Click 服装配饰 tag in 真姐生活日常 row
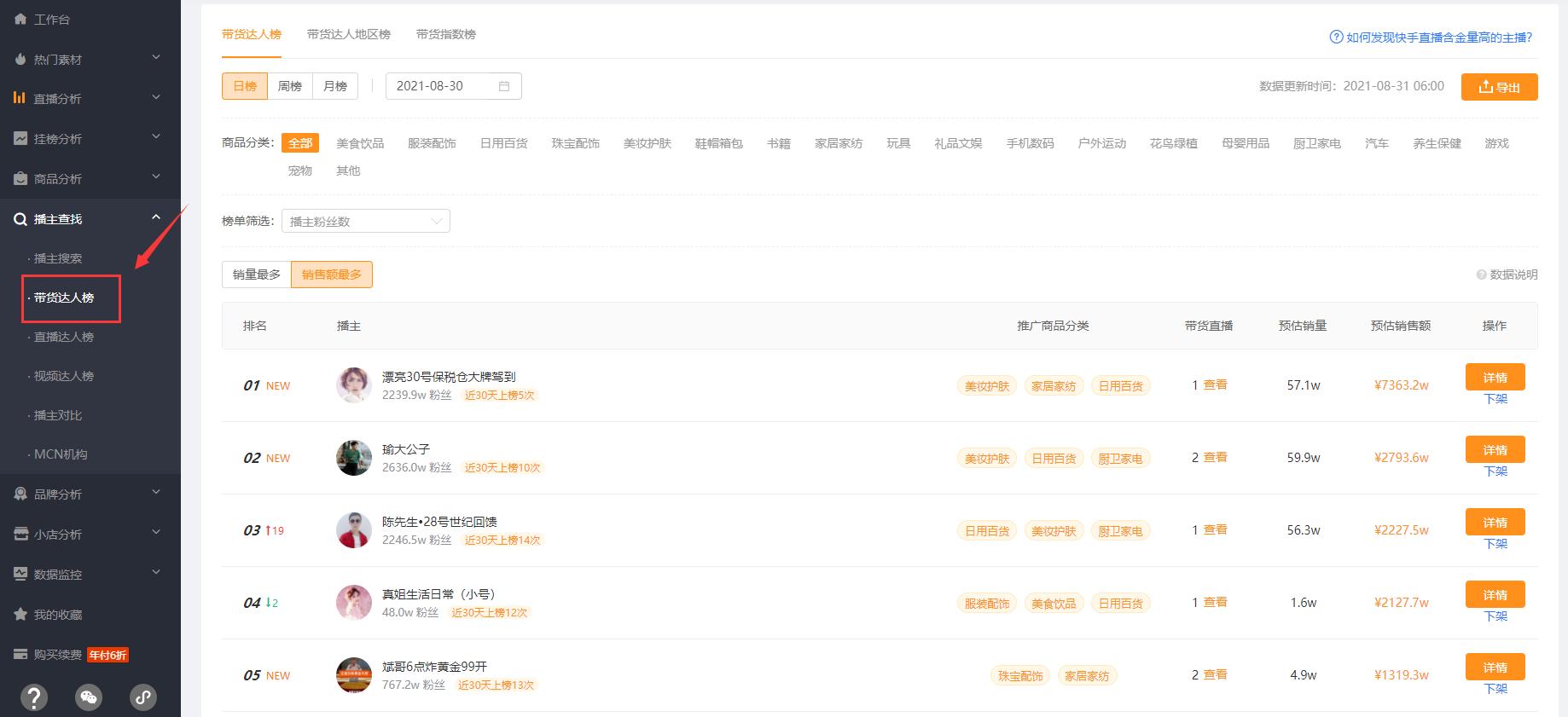1568x717 pixels. click(987, 604)
